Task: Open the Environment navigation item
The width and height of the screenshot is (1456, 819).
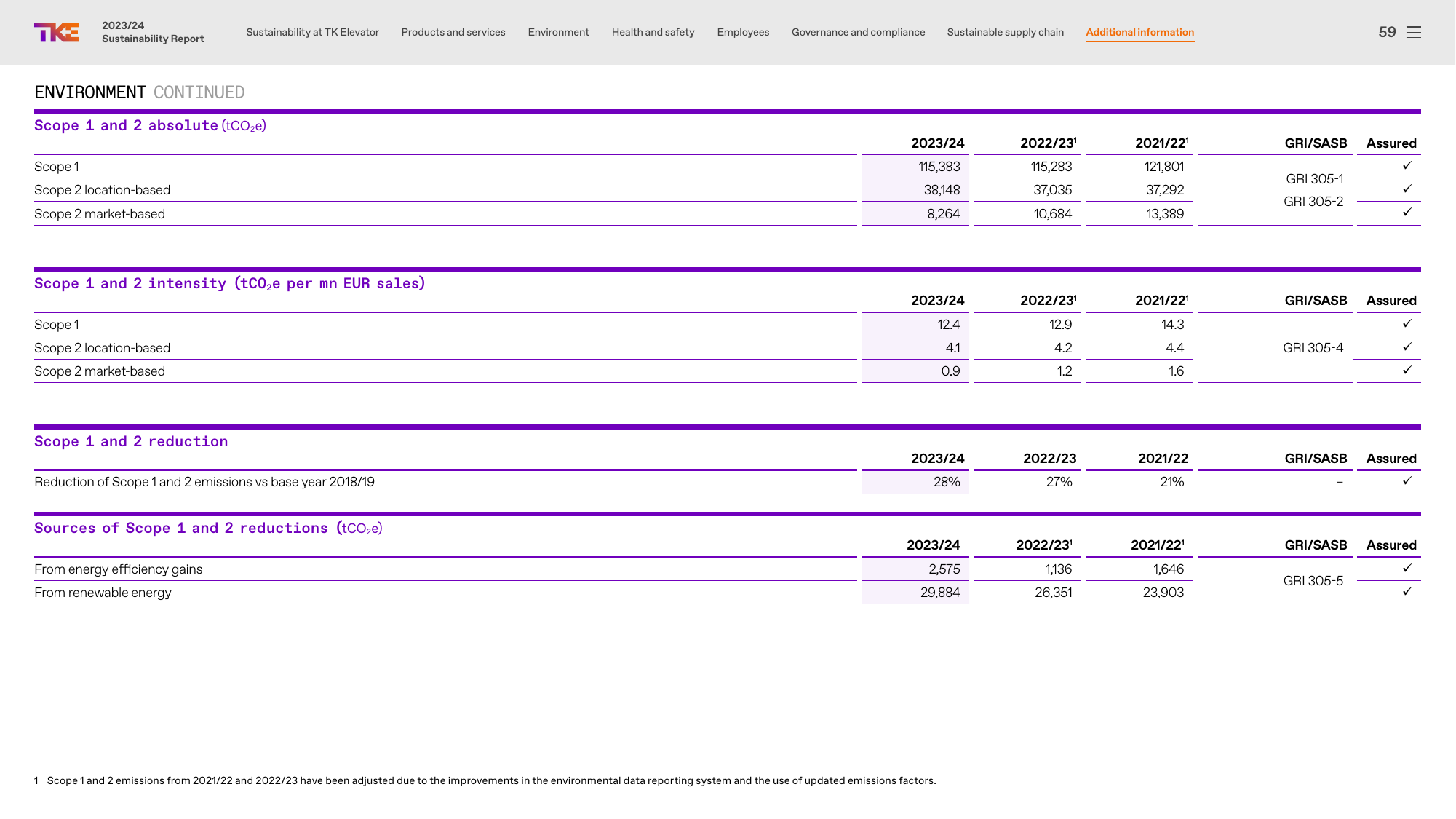Action: [x=558, y=32]
